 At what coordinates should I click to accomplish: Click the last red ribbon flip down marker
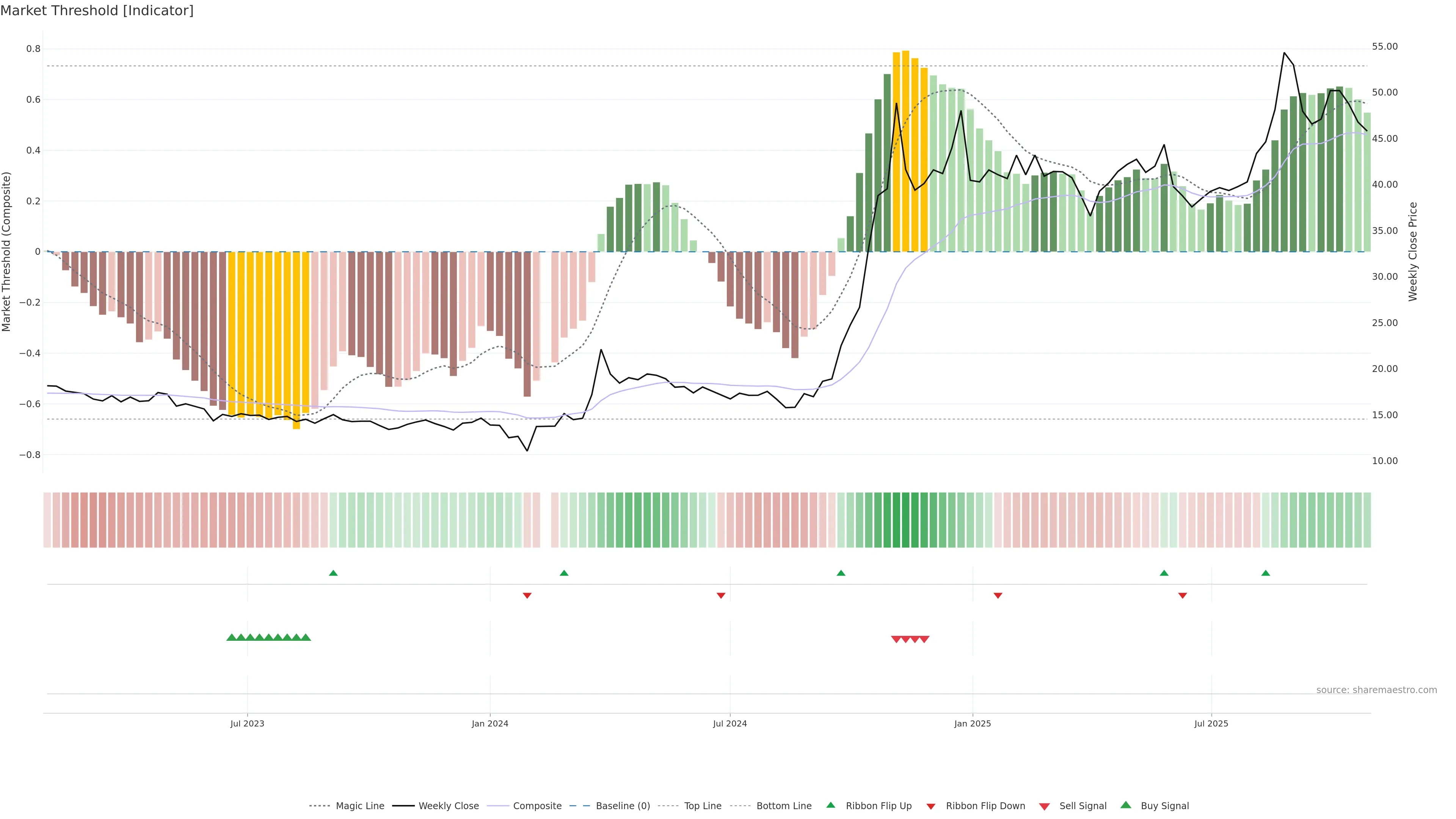tap(1183, 595)
